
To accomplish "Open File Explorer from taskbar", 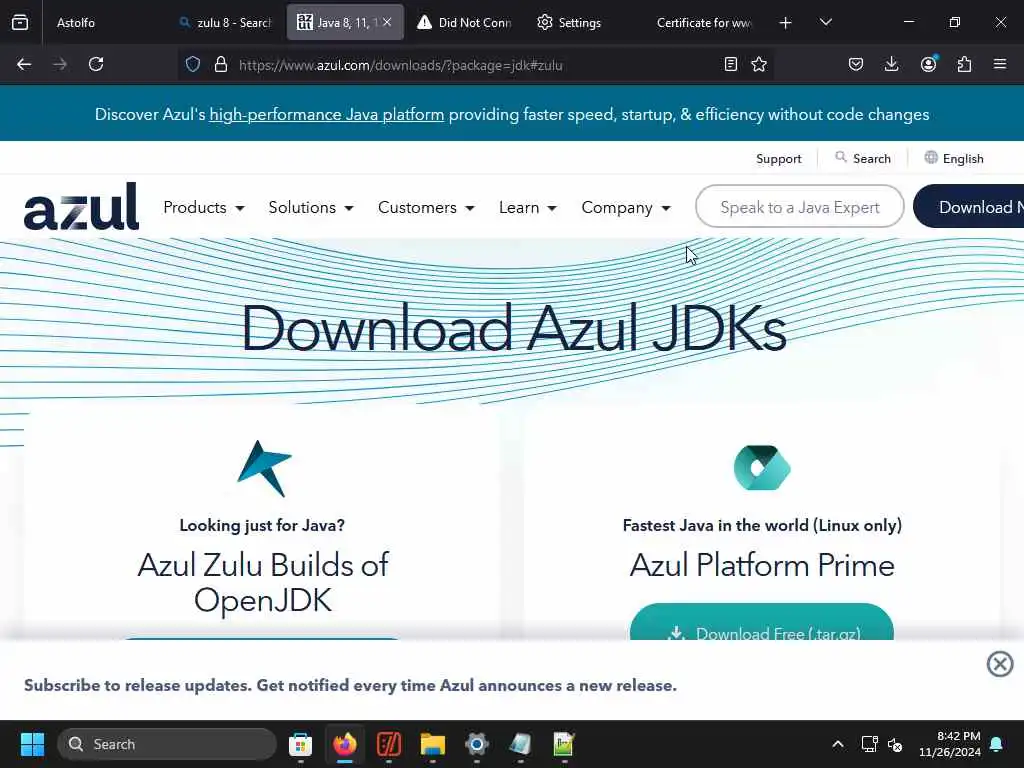I will (x=432, y=744).
